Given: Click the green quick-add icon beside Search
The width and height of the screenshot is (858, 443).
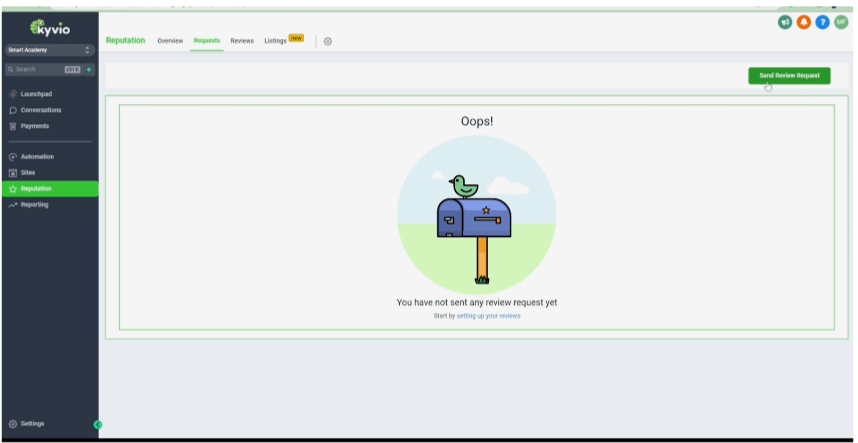Looking at the screenshot, I should coord(89,70).
